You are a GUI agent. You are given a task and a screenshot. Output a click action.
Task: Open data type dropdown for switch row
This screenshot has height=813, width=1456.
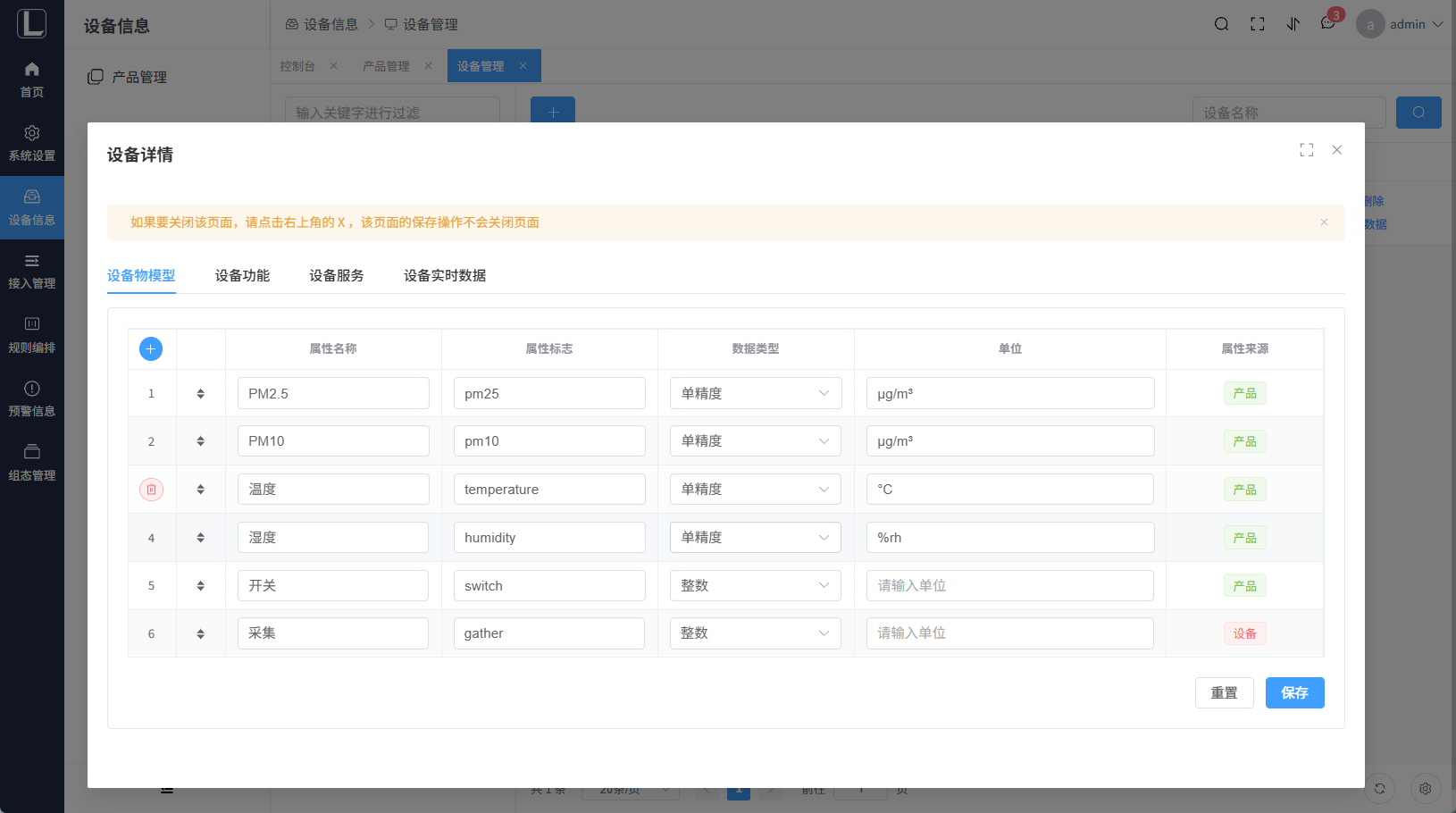pos(755,586)
